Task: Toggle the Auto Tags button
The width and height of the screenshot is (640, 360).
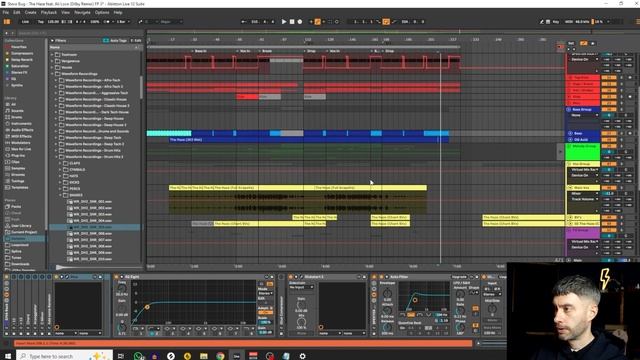Action: pyautogui.click(x=116, y=40)
